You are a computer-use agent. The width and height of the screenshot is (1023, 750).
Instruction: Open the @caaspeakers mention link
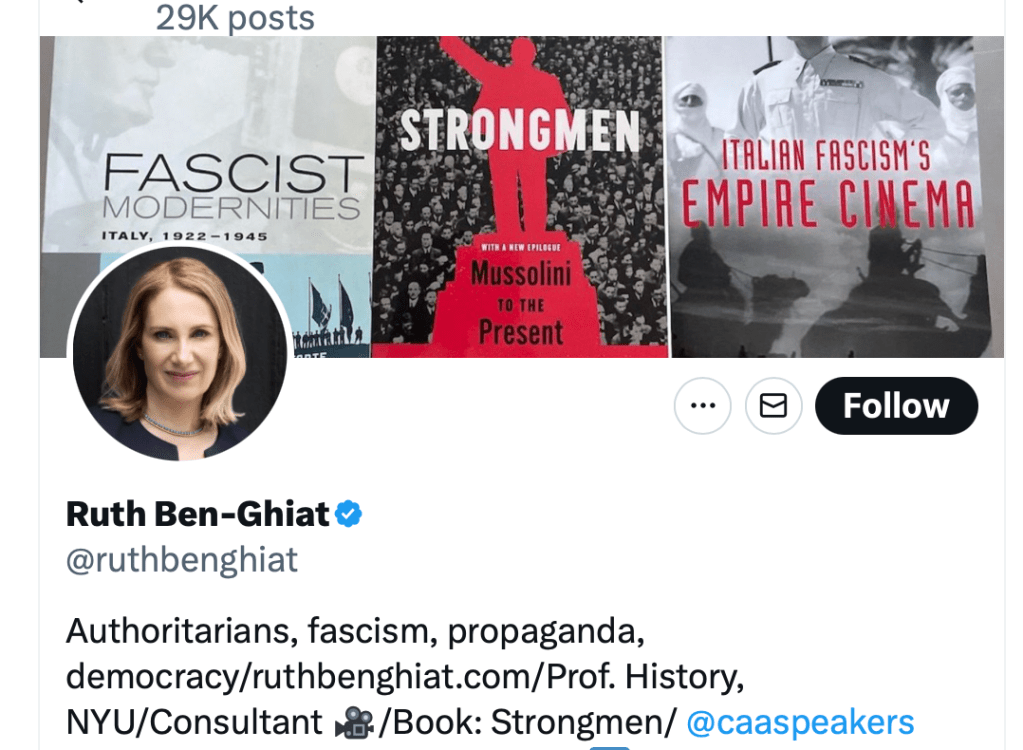[800, 722]
